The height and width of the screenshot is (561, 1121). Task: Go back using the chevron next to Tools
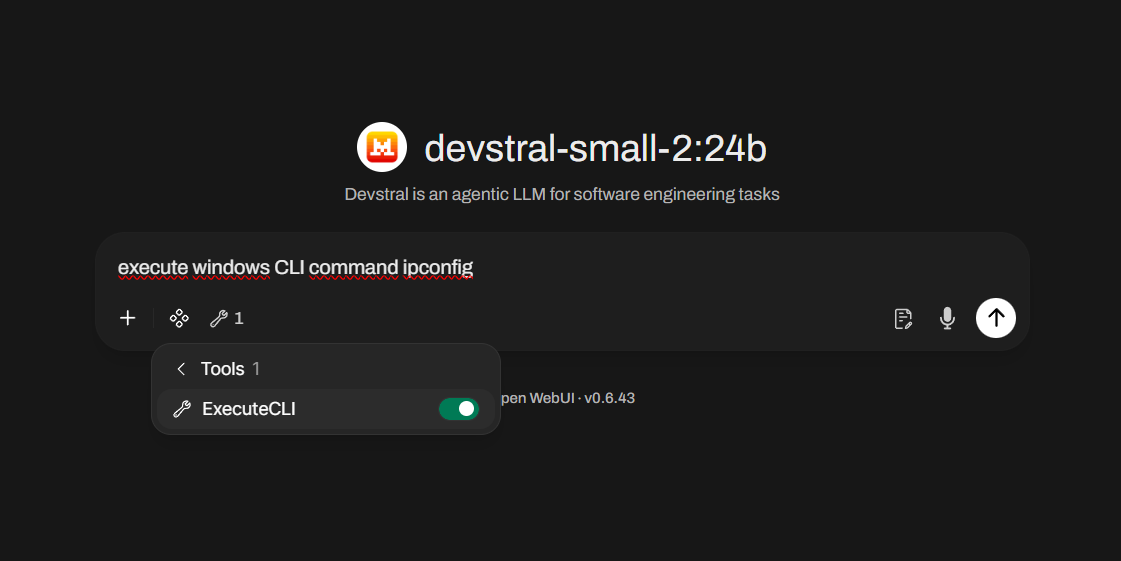181,369
